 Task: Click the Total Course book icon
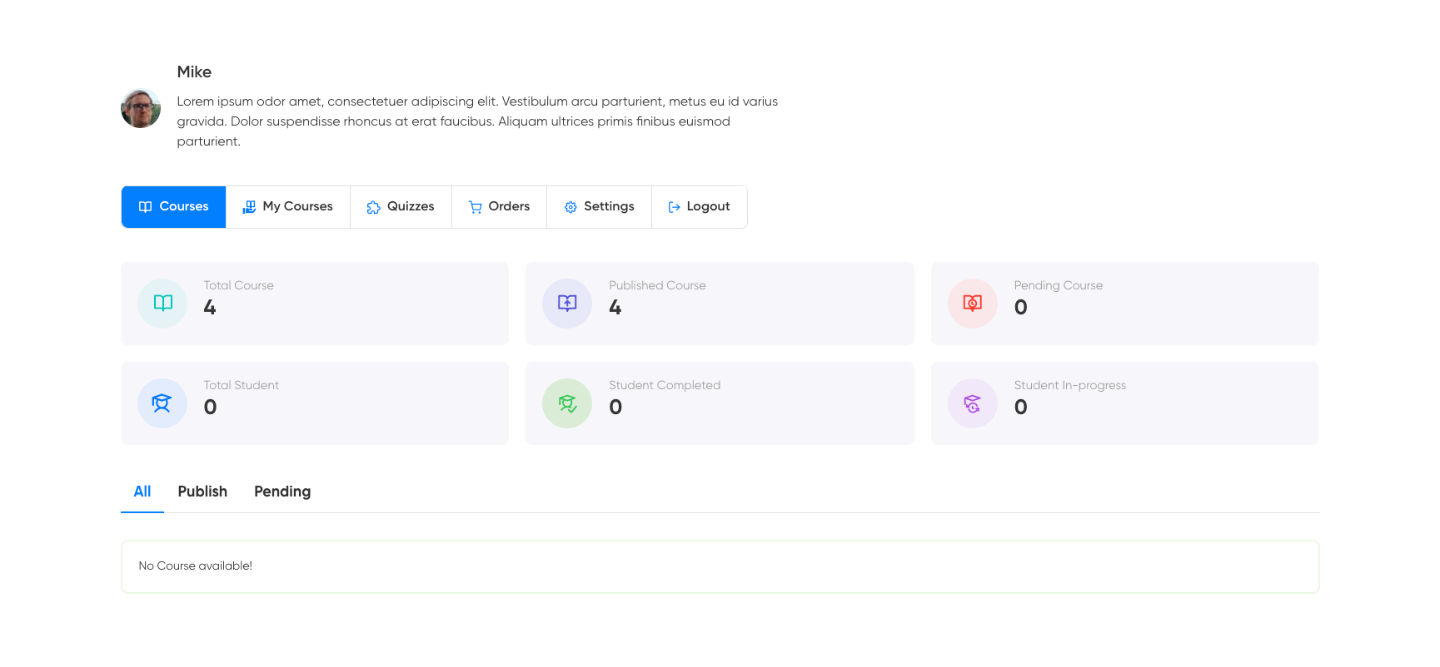coord(162,303)
